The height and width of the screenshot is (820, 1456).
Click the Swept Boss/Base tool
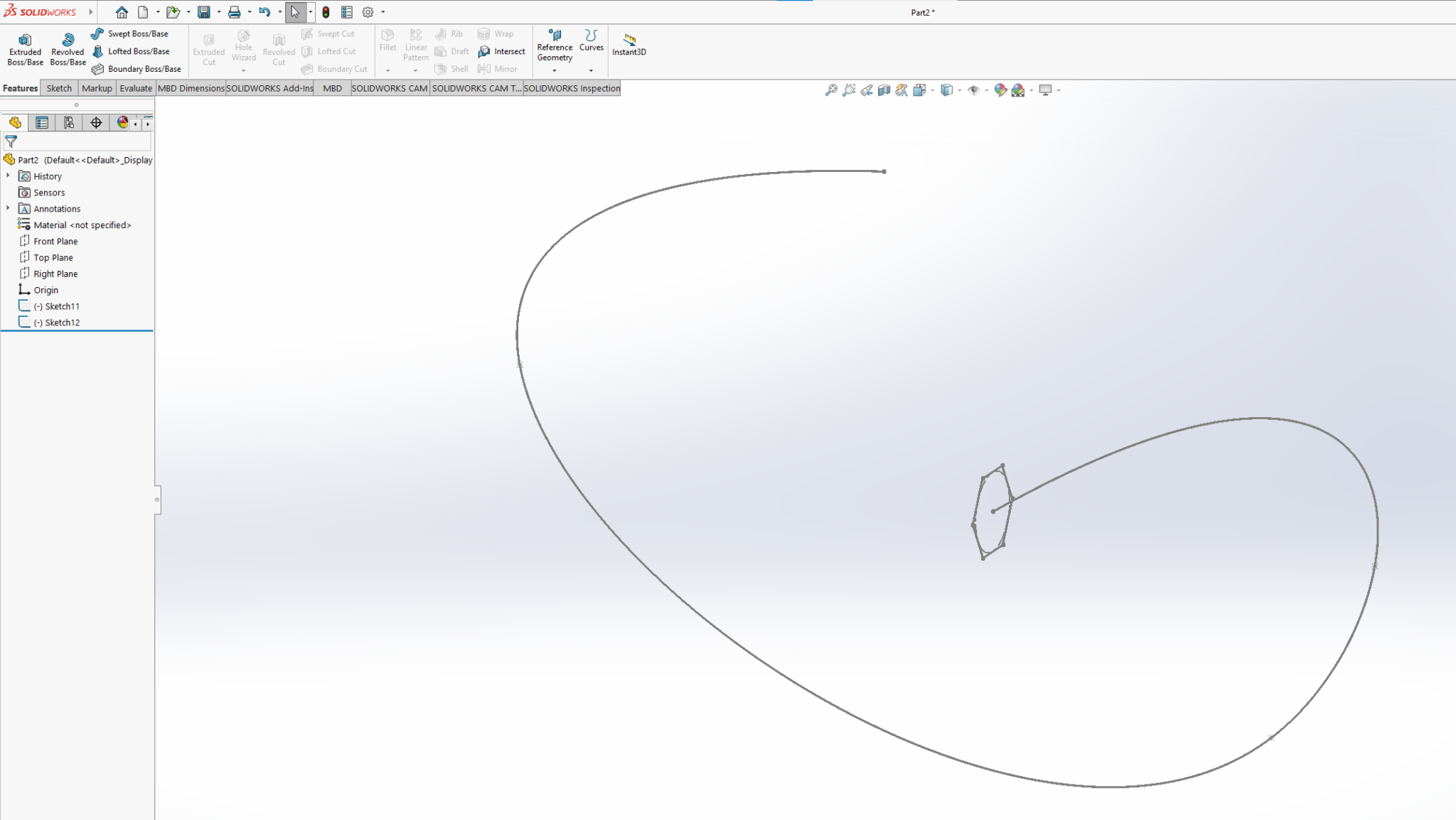(x=139, y=33)
